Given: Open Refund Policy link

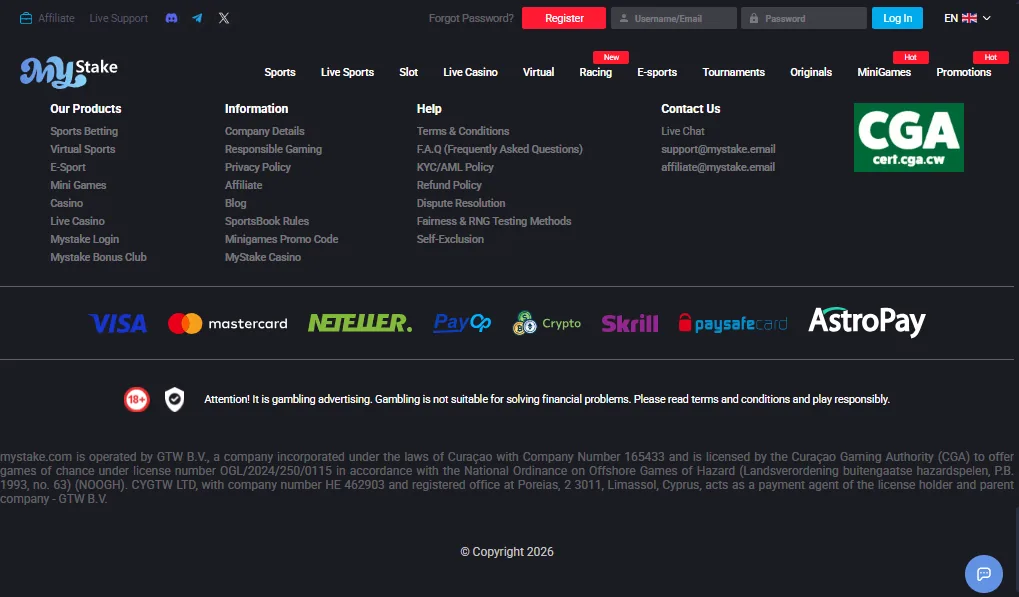Looking at the screenshot, I should (449, 185).
